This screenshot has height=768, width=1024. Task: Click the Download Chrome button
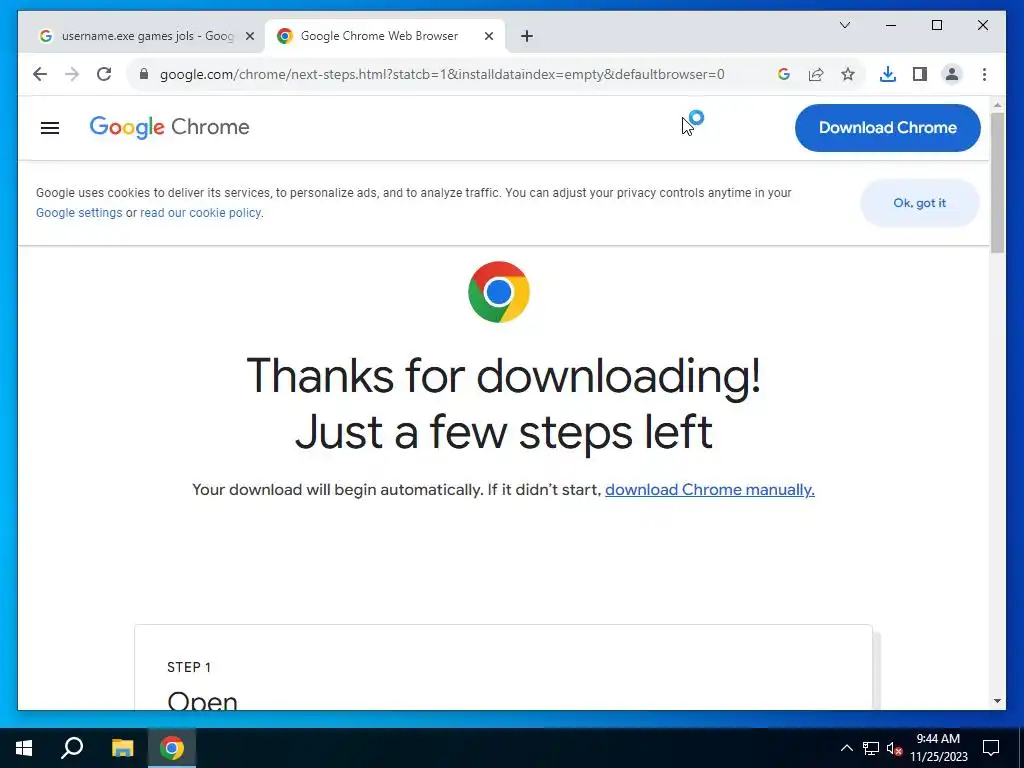point(888,127)
